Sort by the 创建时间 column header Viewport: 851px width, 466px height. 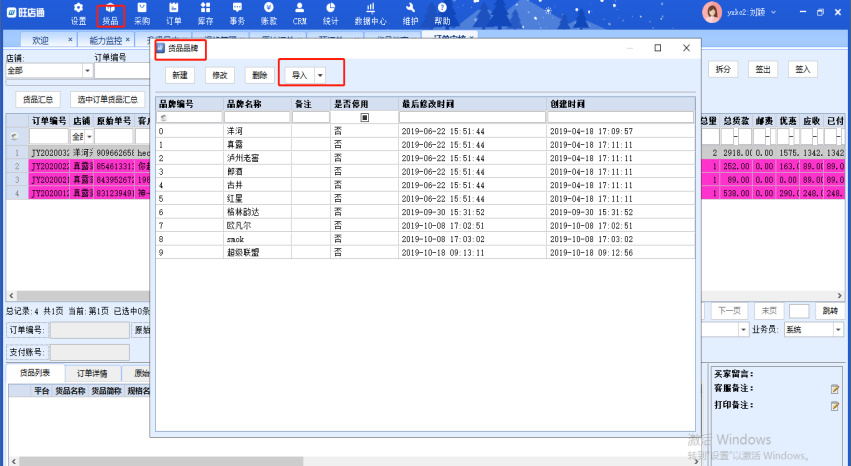tap(620, 104)
